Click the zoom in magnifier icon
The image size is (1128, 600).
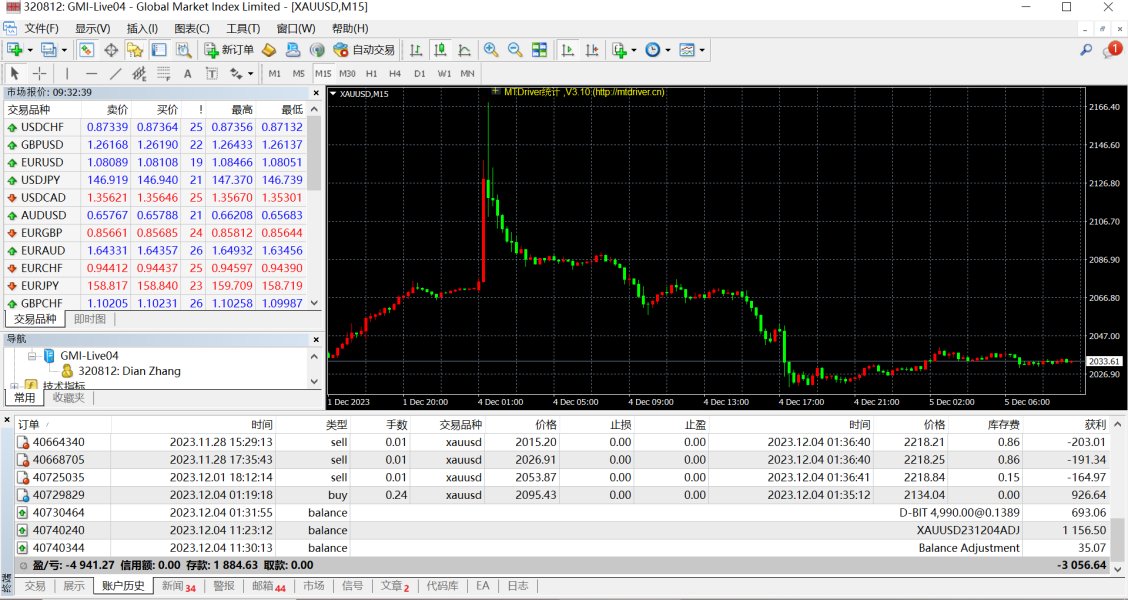tap(491, 49)
